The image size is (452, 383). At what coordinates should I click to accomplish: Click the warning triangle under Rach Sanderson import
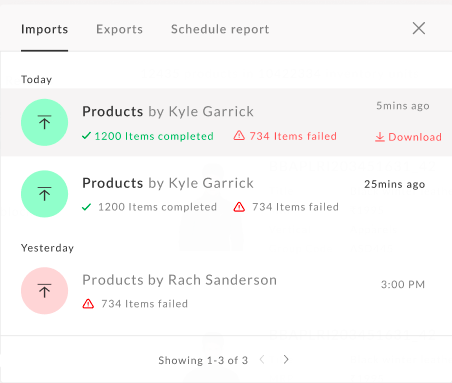pyautogui.click(x=88, y=304)
